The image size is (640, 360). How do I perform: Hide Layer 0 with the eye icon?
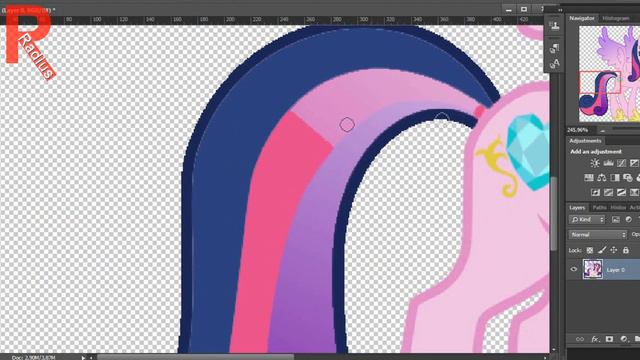(x=573, y=269)
